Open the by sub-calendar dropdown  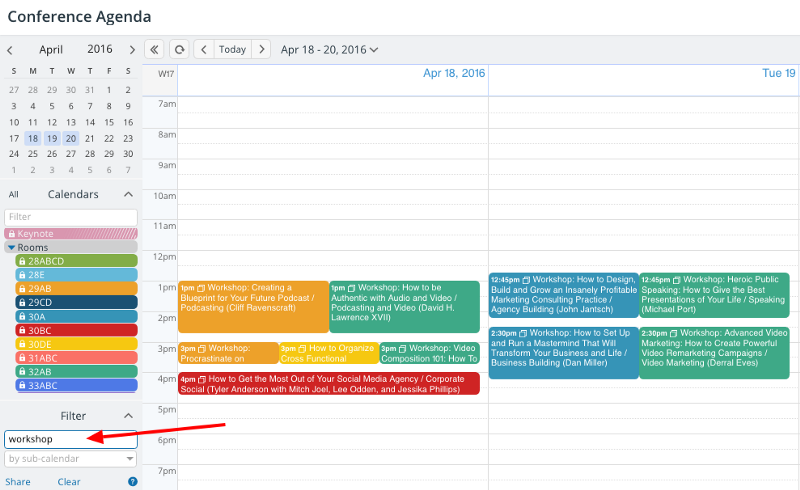pos(71,458)
